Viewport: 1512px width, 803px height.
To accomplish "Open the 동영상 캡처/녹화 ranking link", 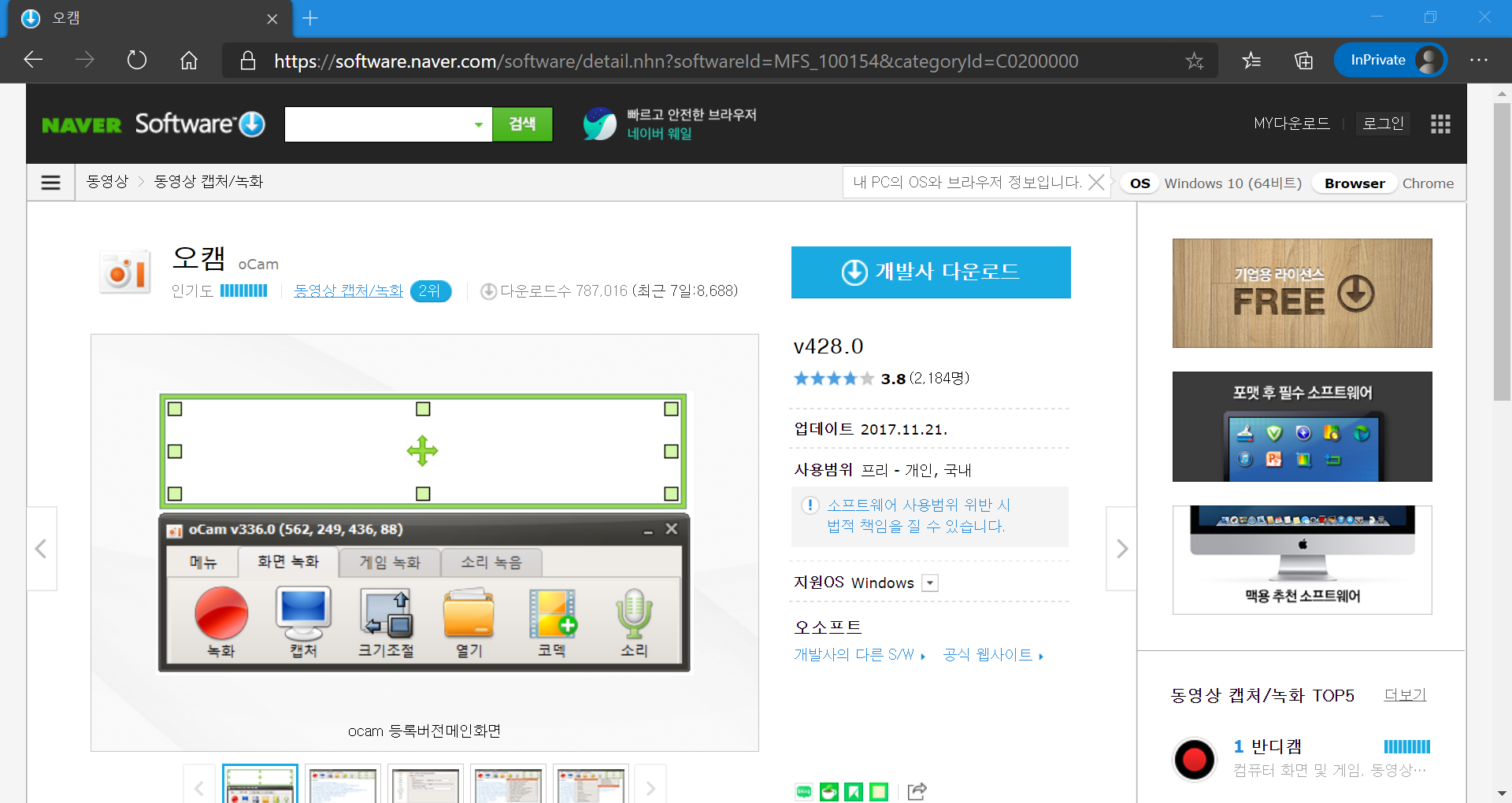I will [348, 291].
